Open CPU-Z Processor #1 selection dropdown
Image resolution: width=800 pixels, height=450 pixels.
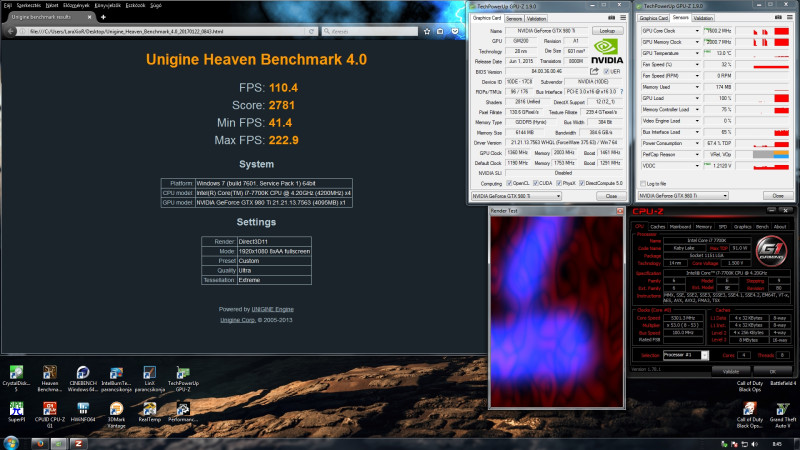pyautogui.click(x=686, y=355)
